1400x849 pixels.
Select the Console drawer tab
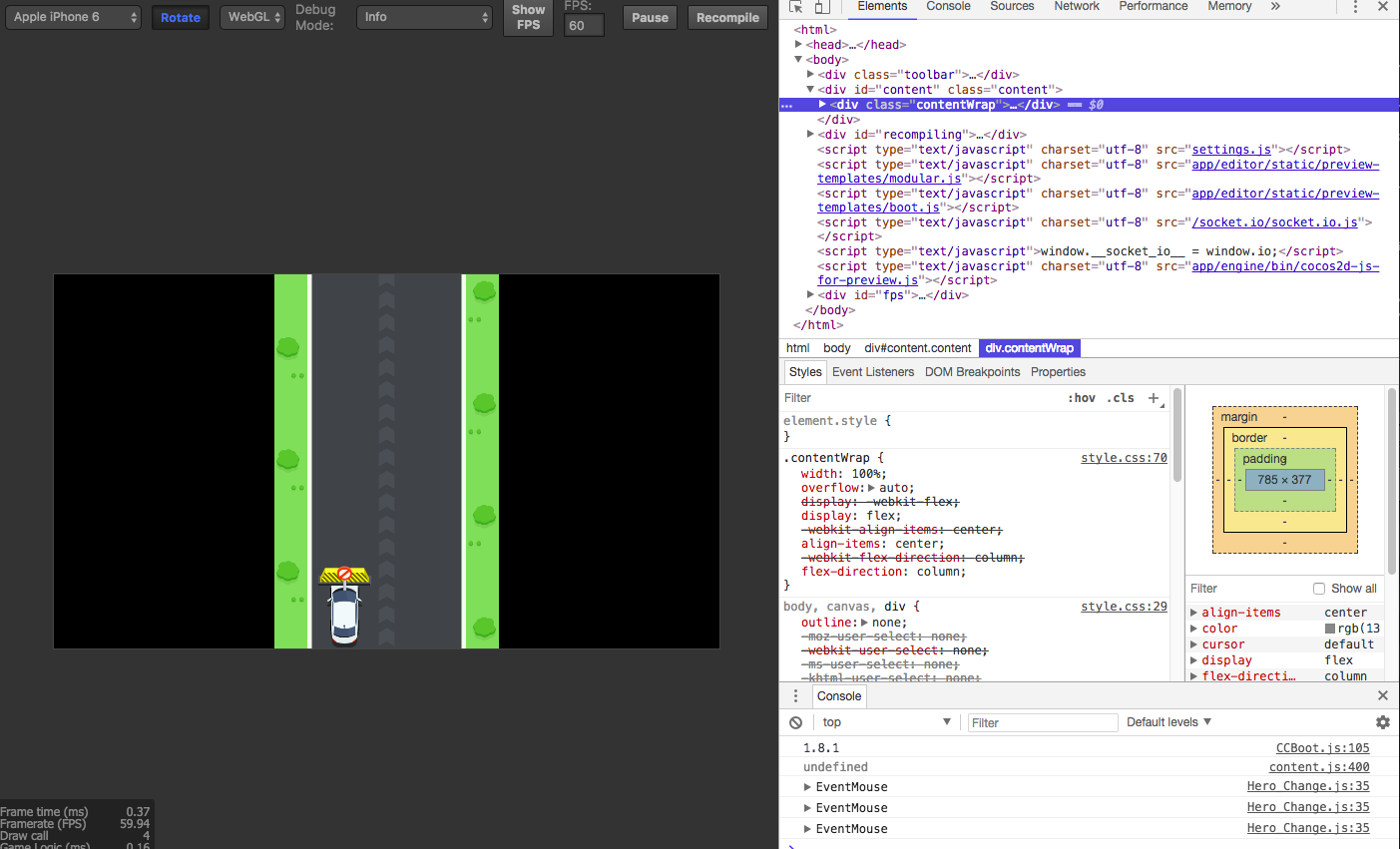pos(839,696)
